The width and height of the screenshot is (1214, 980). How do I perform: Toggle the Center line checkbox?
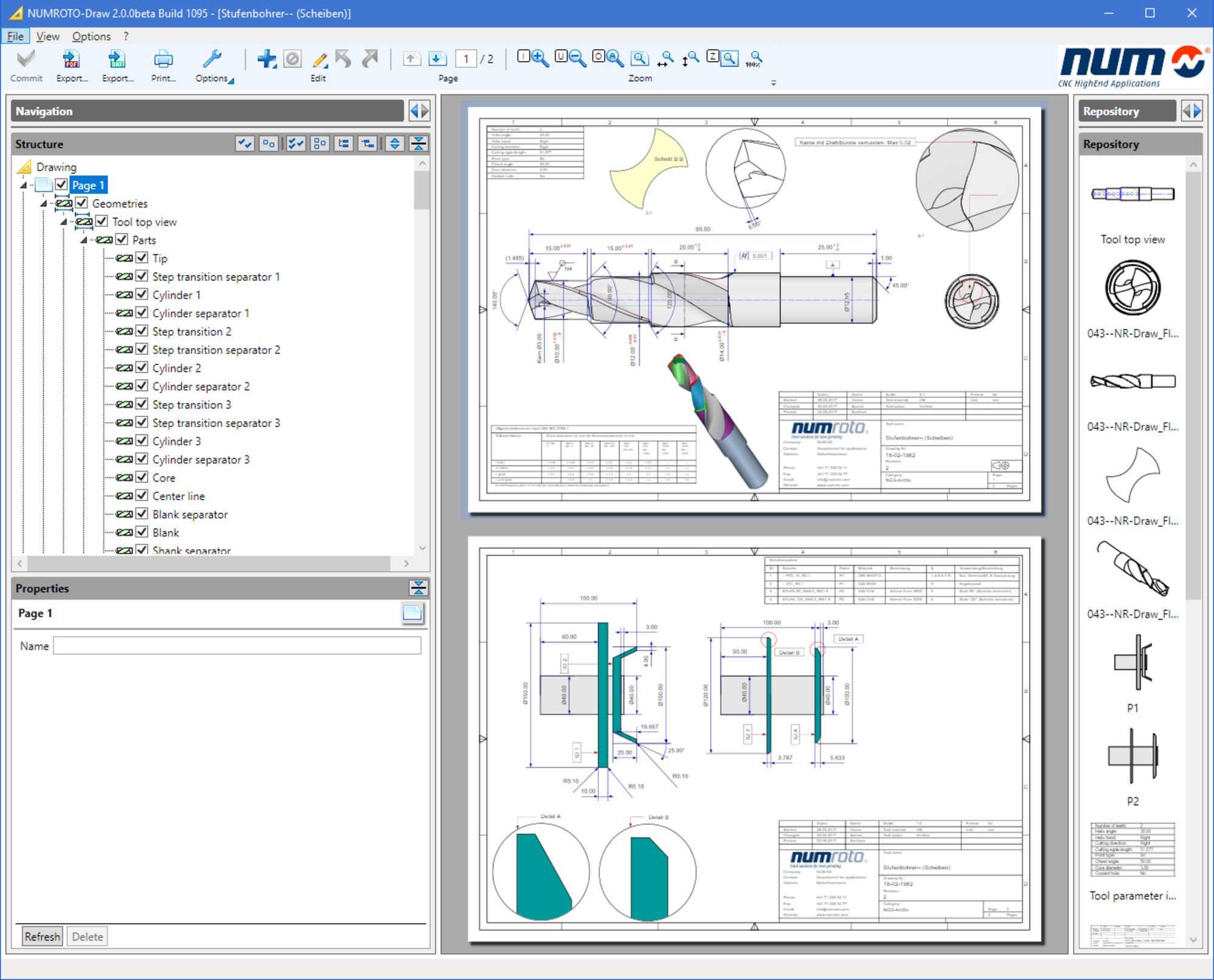141,495
